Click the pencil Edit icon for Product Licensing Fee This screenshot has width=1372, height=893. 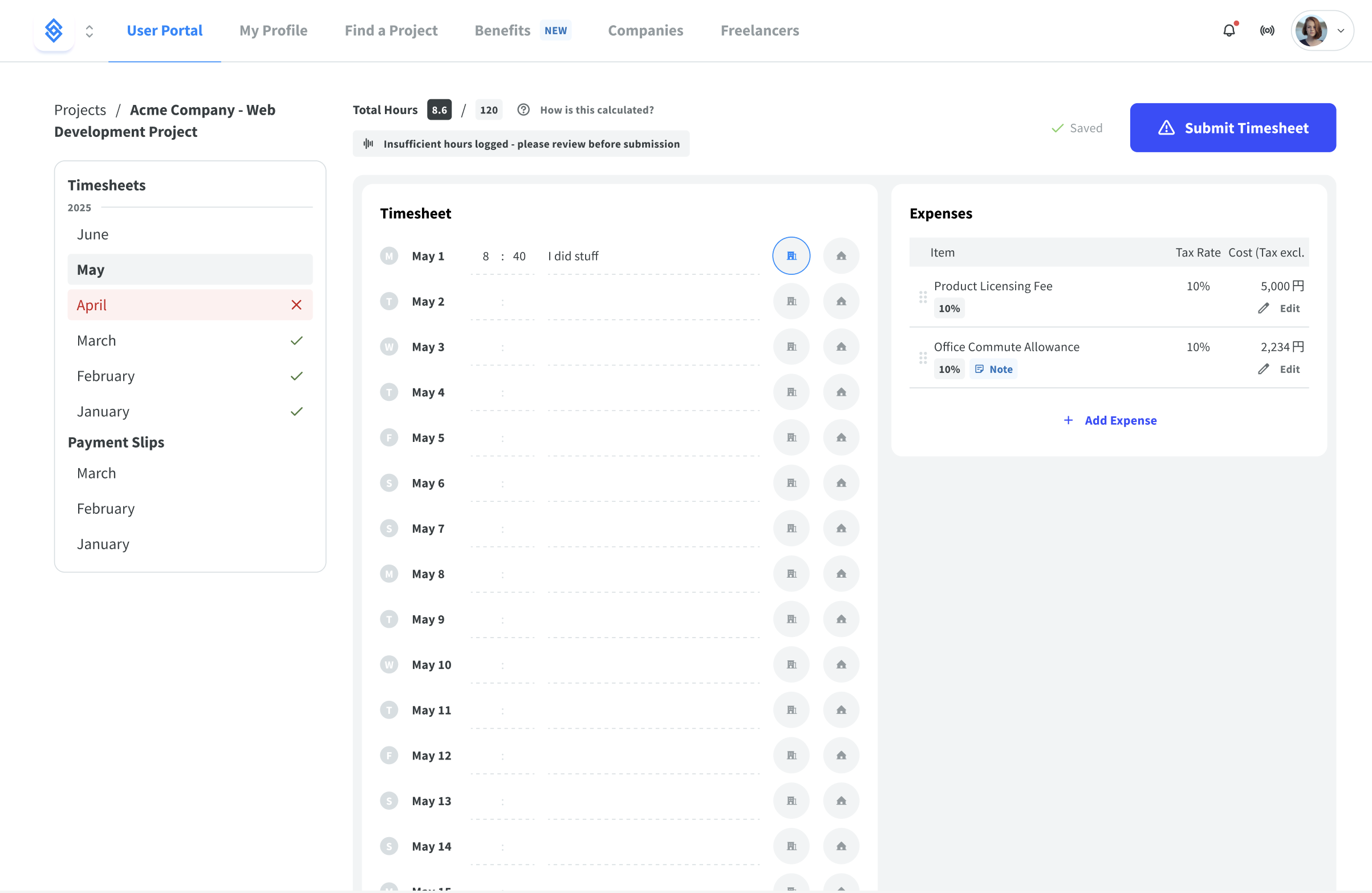pos(1263,309)
